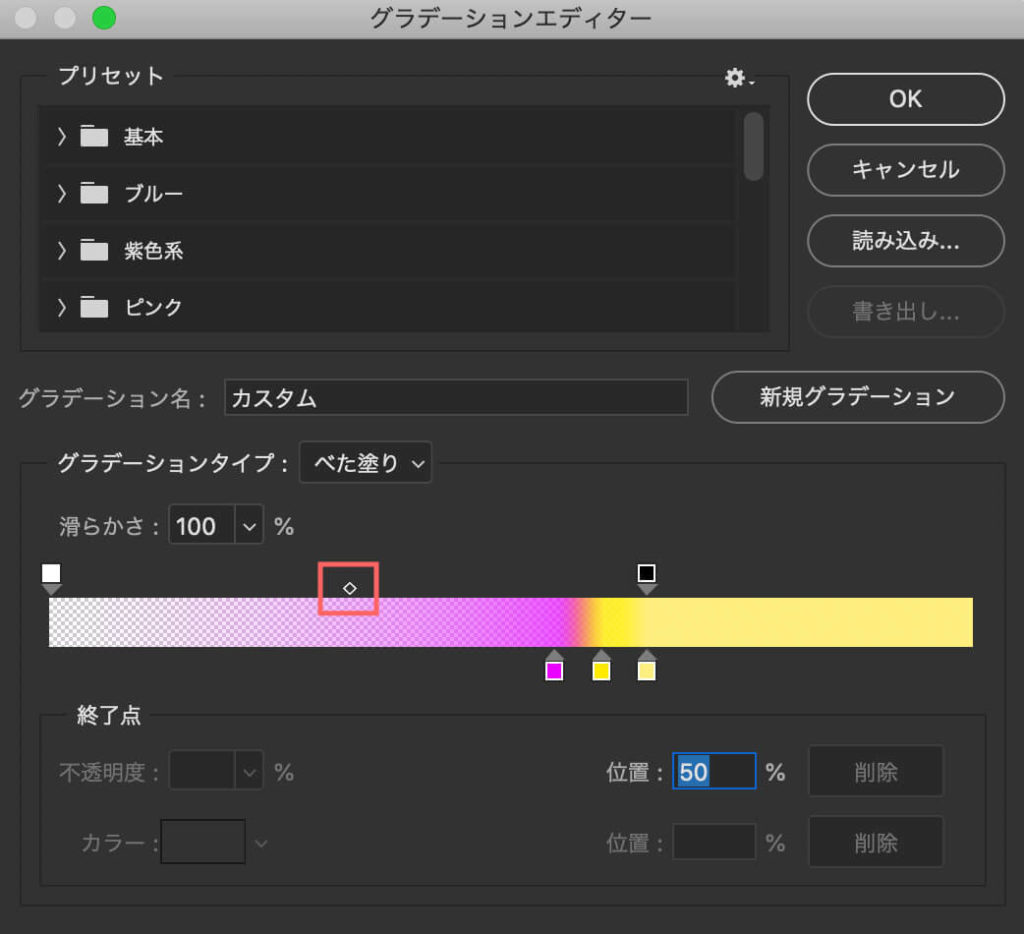
Task: Select the 基本 folder icon
Action: click(94, 136)
